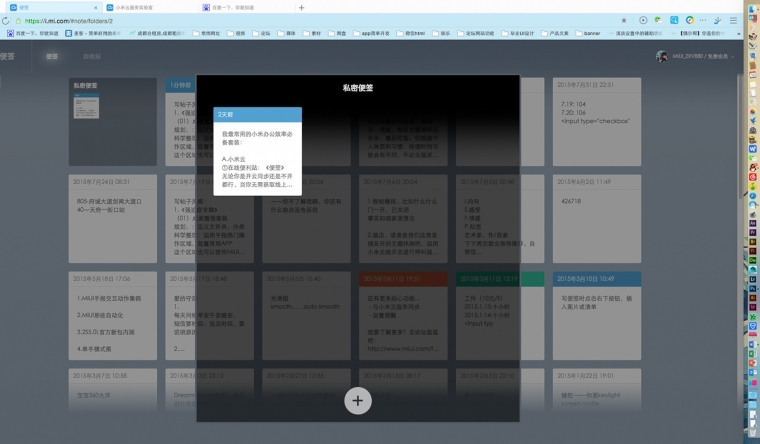The width and height of the screenshot is (760, 444).
Task: Open the Finder icon in the dock
Action: pos(753,8)
